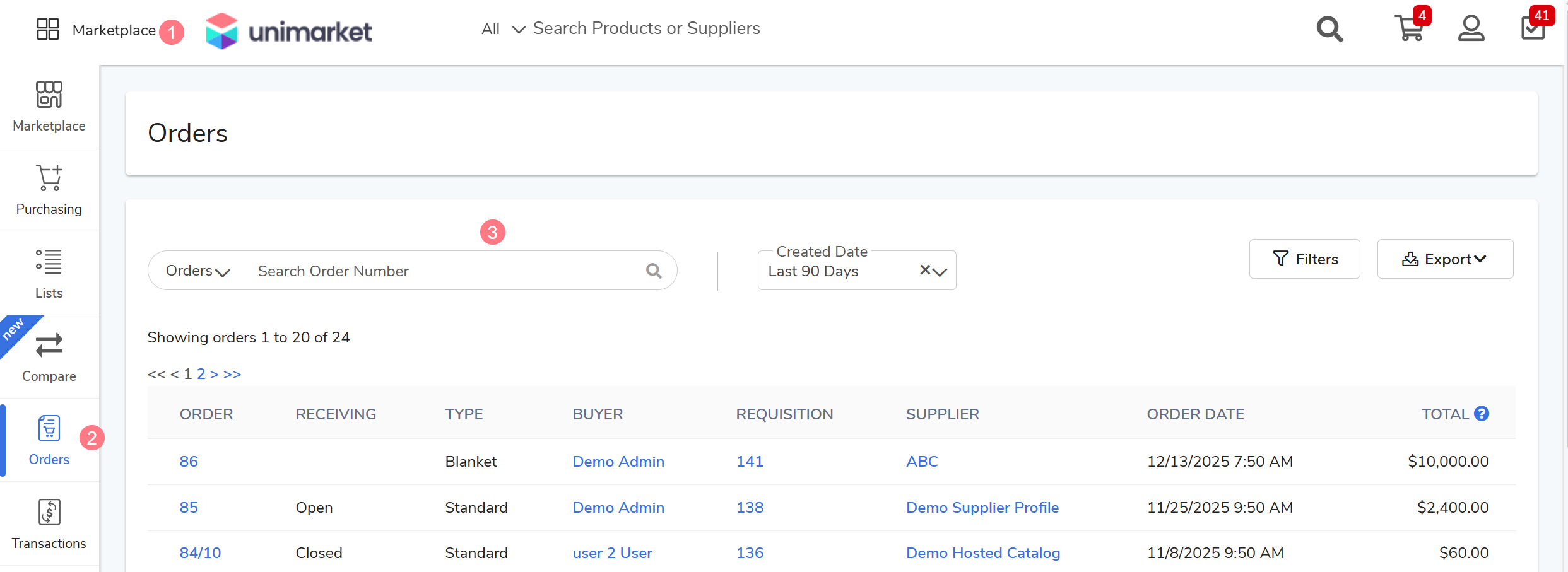This screenshot has width=1568, height=572.
Task: Open Transactions in the sidebar
Action: pyautogui.click(x=49, y=523)
